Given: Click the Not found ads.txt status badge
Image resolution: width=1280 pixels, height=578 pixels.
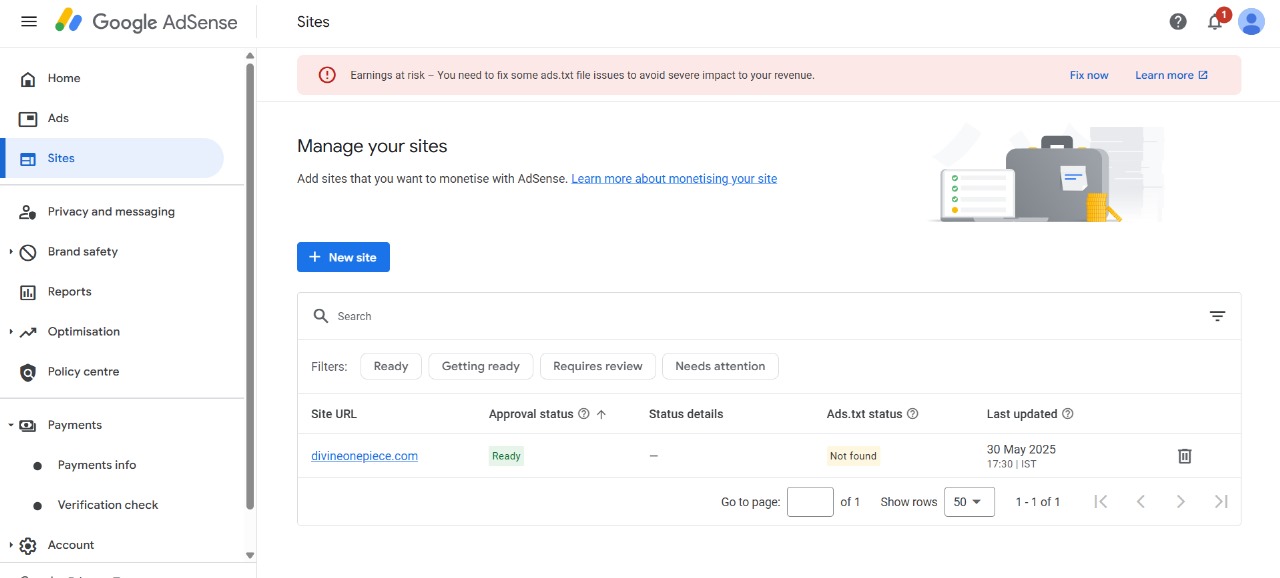Looking at the screenshot, I should 853,456.
